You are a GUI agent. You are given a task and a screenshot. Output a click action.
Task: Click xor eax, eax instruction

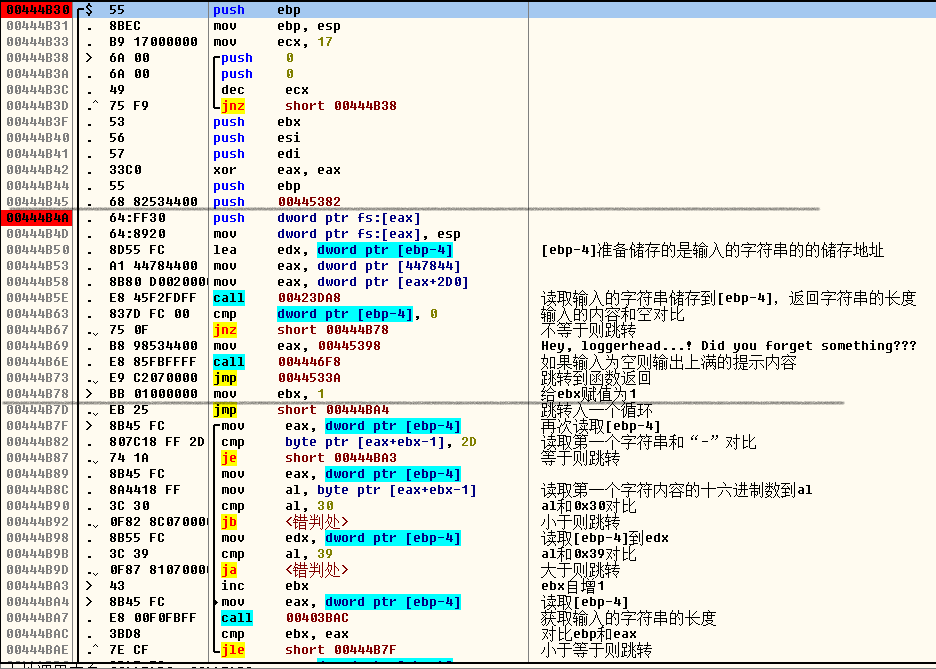tap(276, 170)
